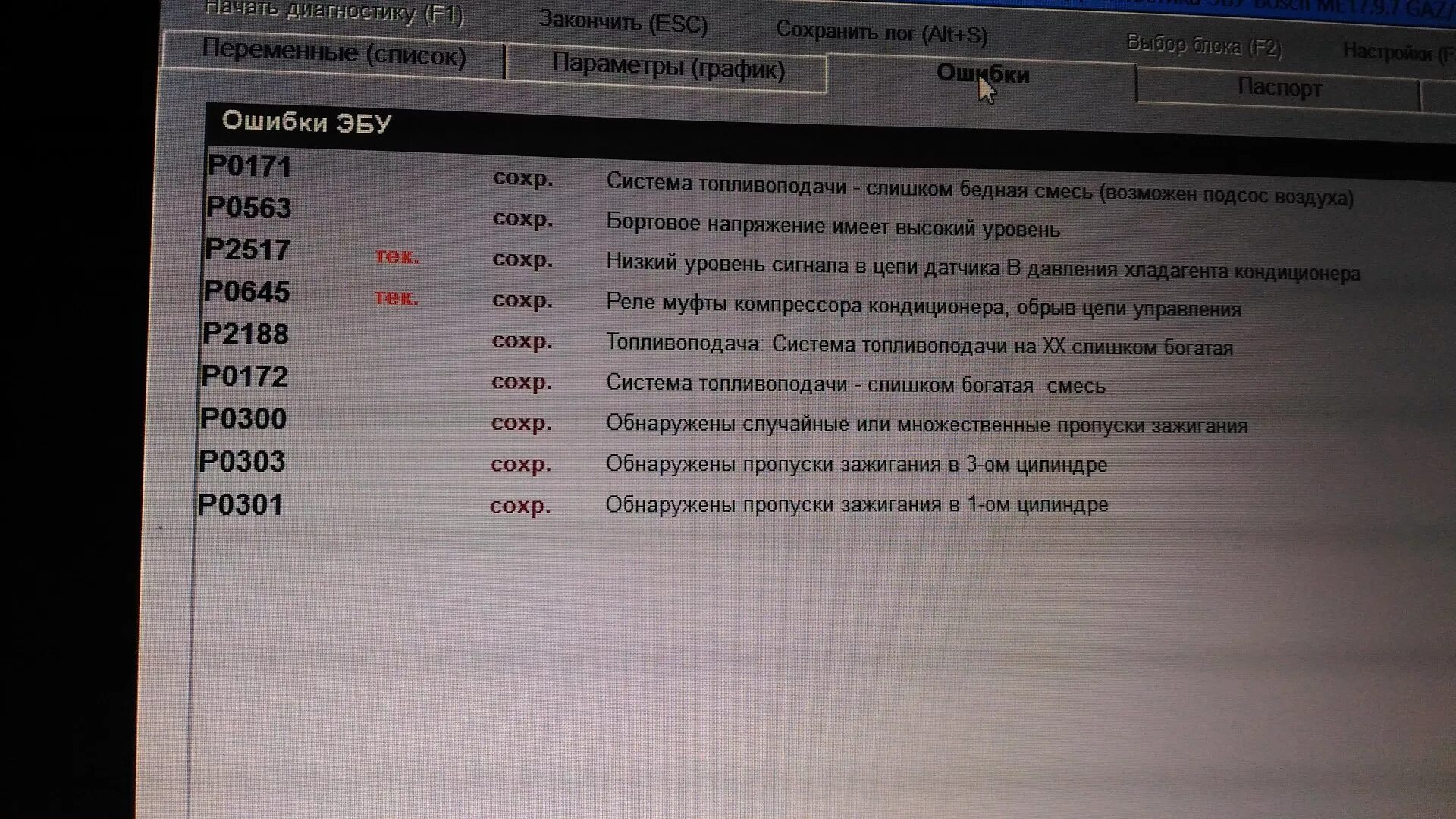Select error code P0563
This screenshot has width=1456, height=819.
coord(249,208)
